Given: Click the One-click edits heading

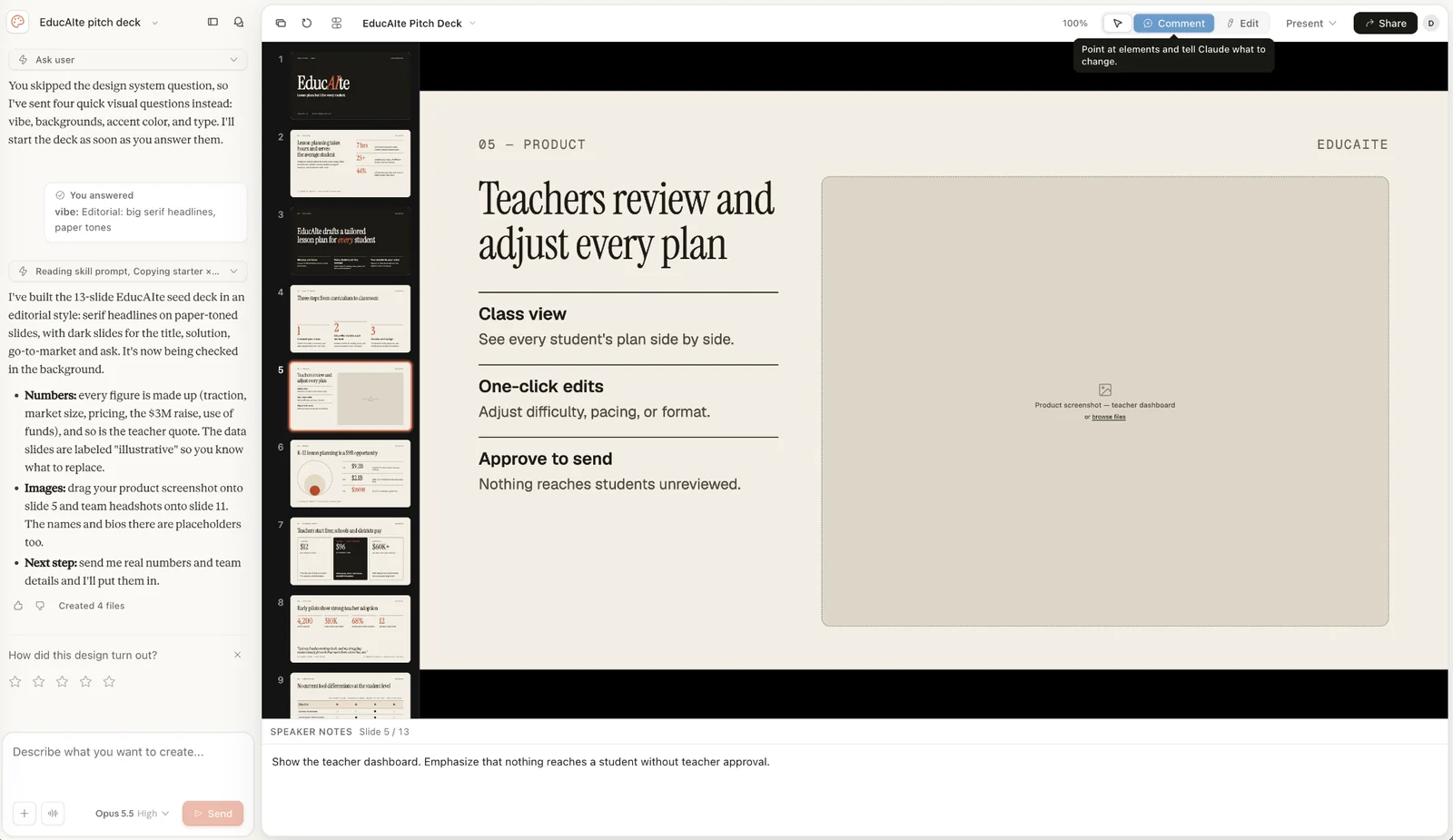Looking at the screenshot, I should [x=541, y=387].
